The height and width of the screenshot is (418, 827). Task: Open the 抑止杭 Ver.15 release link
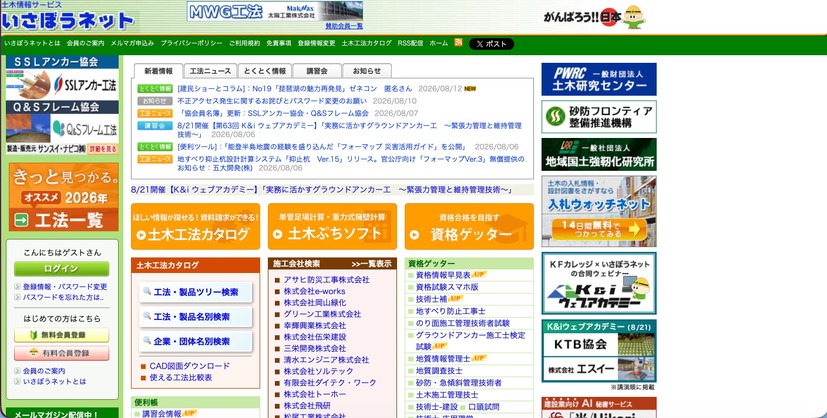tap(351, 163)
